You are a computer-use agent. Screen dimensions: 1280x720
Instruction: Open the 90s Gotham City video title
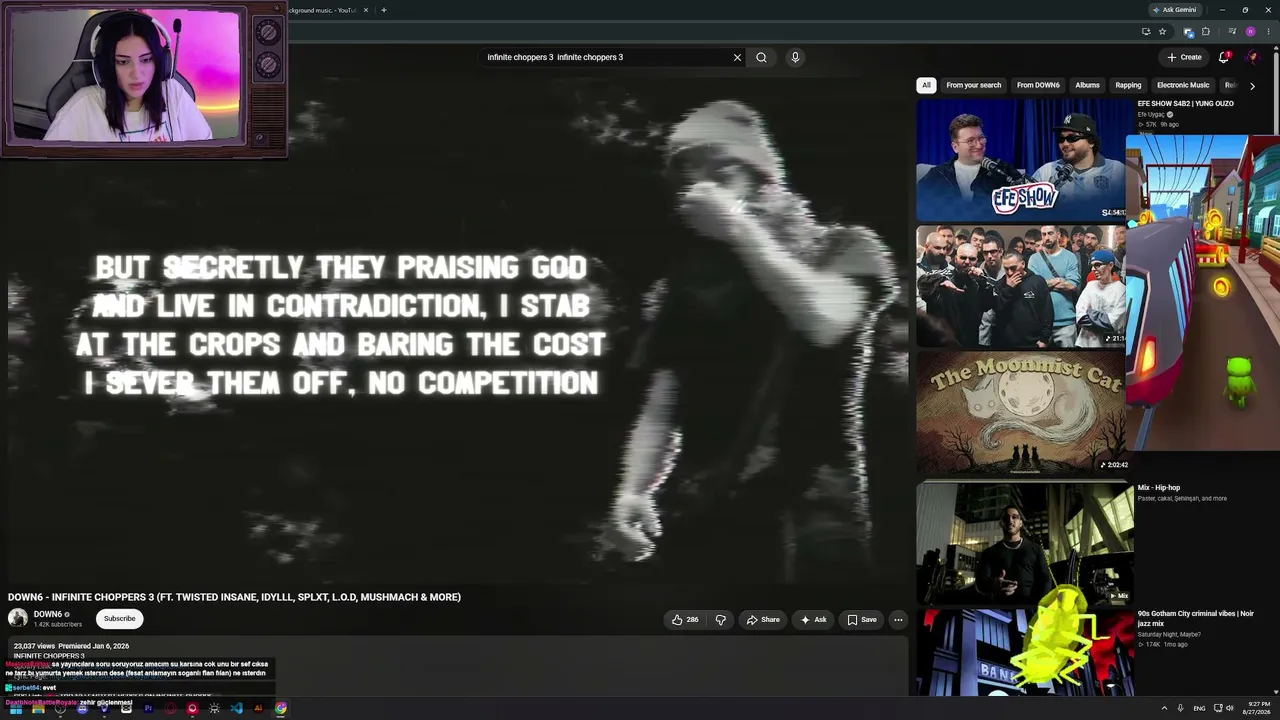[1195, 618]
